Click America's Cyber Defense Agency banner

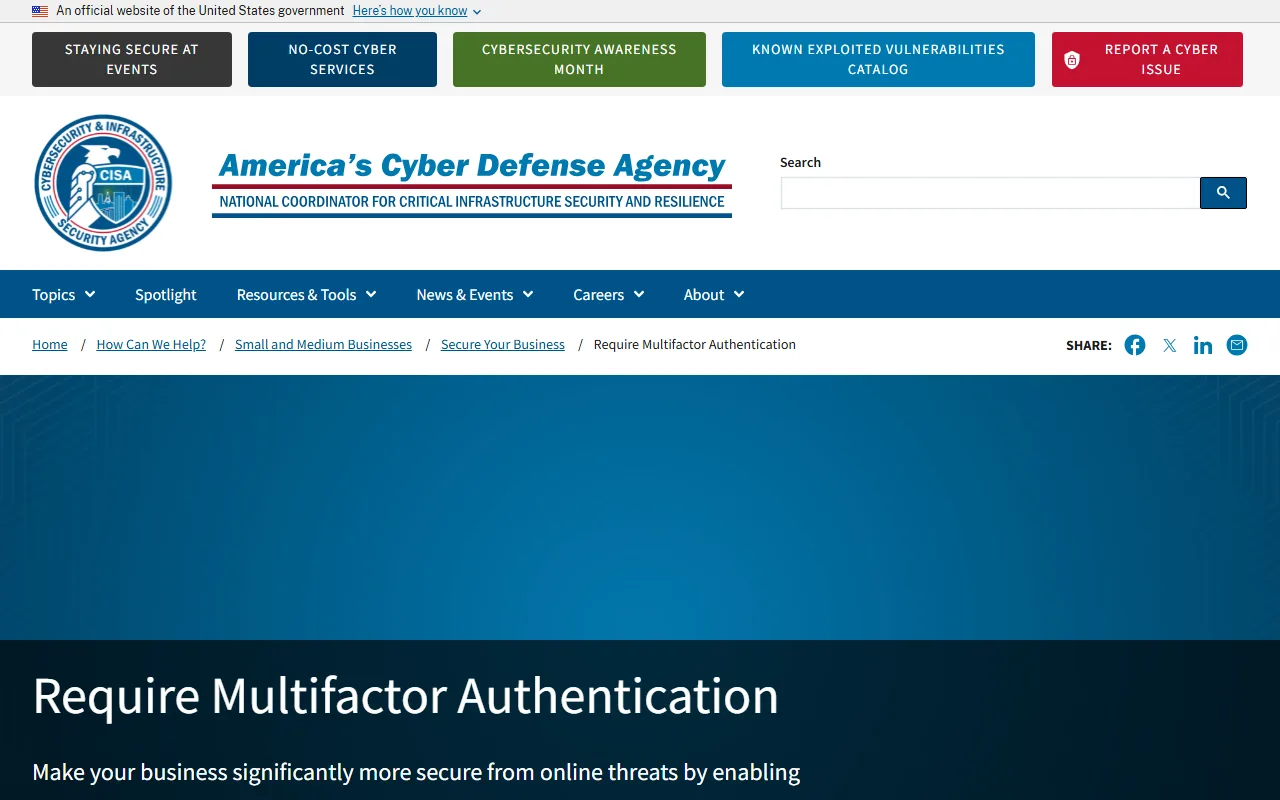coord(472,183)
